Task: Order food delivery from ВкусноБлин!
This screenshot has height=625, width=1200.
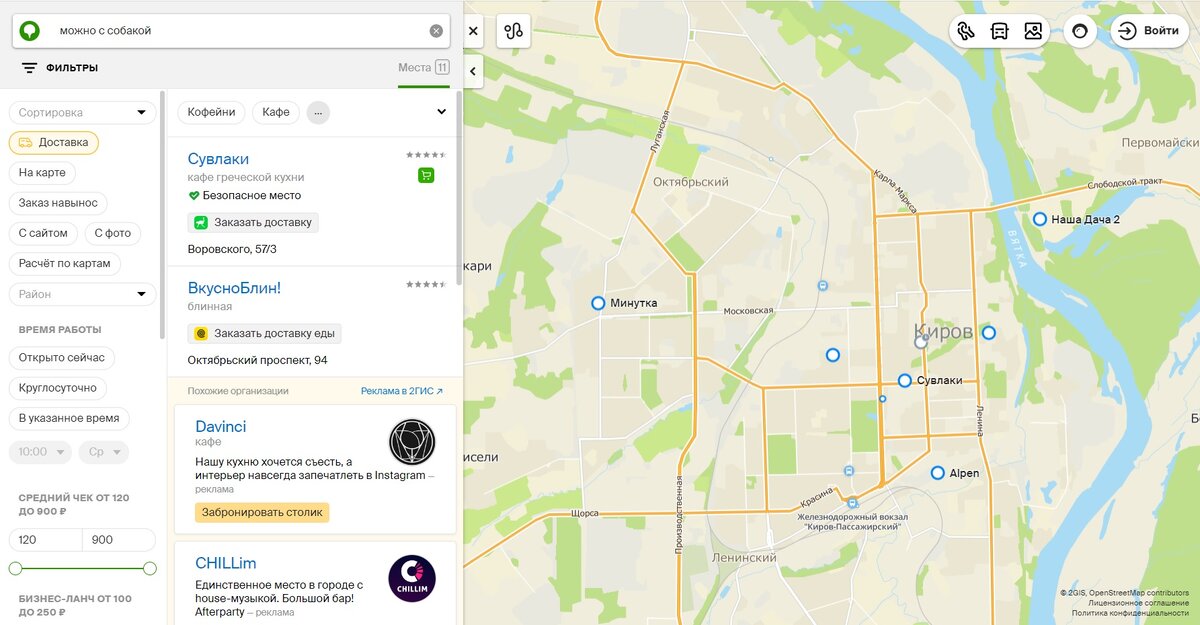Action: [265, 333]
